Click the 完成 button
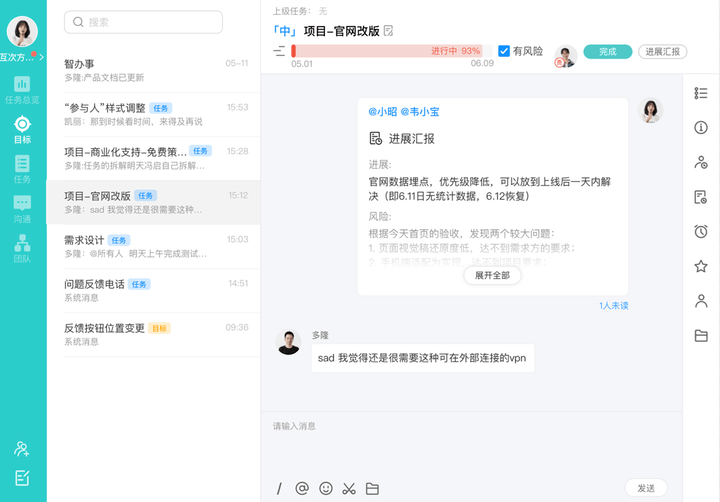The height and width of the screenshot is (502, 720). click(608, 51)
